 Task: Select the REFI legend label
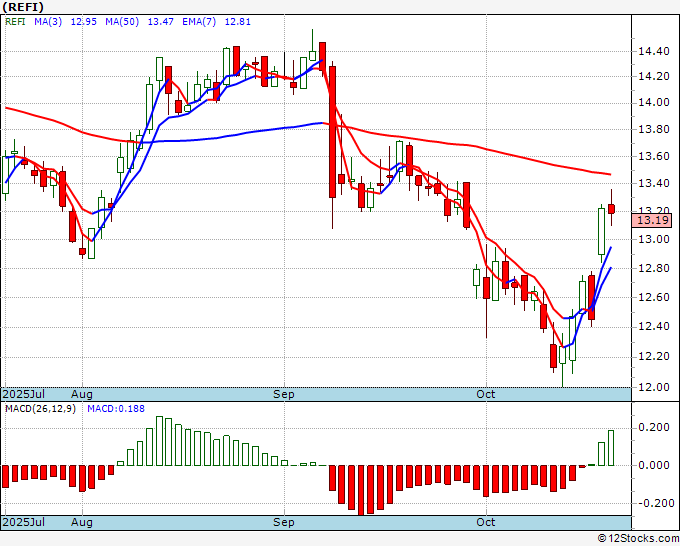point(15,22)
